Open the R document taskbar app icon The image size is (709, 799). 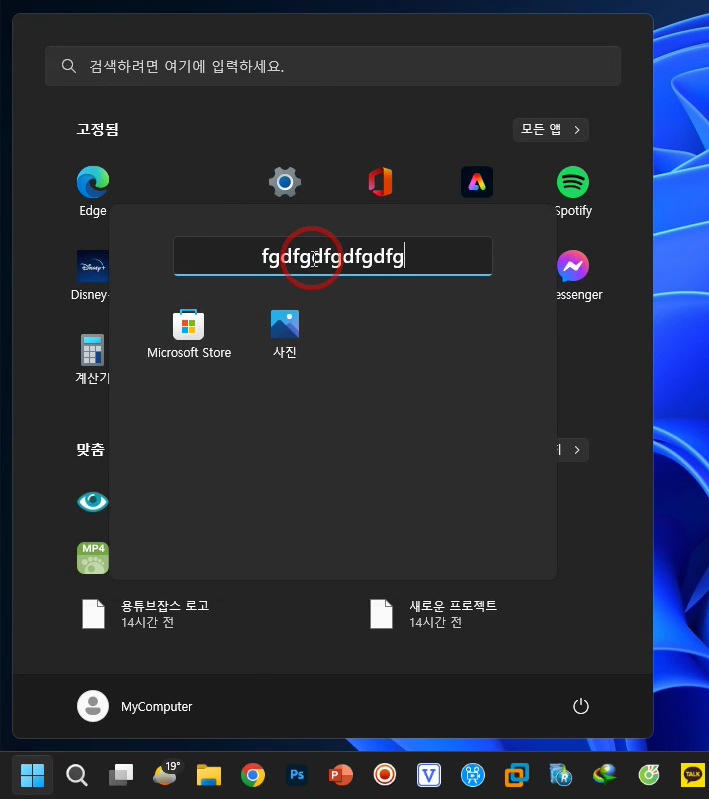pos(561,775)
